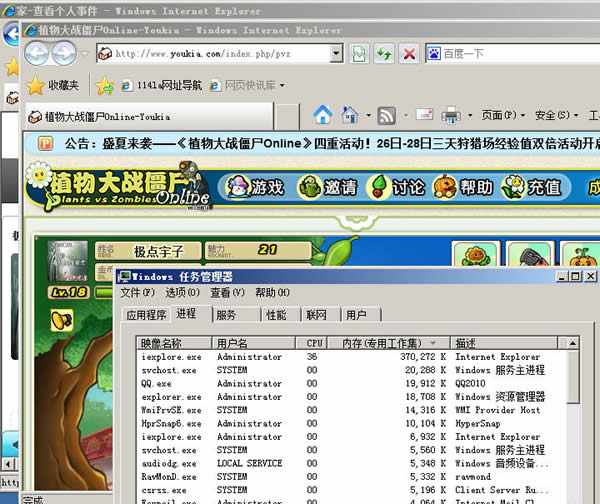Refresh the page with green arrows icon

pyautogui.click(x=384, y=54)
